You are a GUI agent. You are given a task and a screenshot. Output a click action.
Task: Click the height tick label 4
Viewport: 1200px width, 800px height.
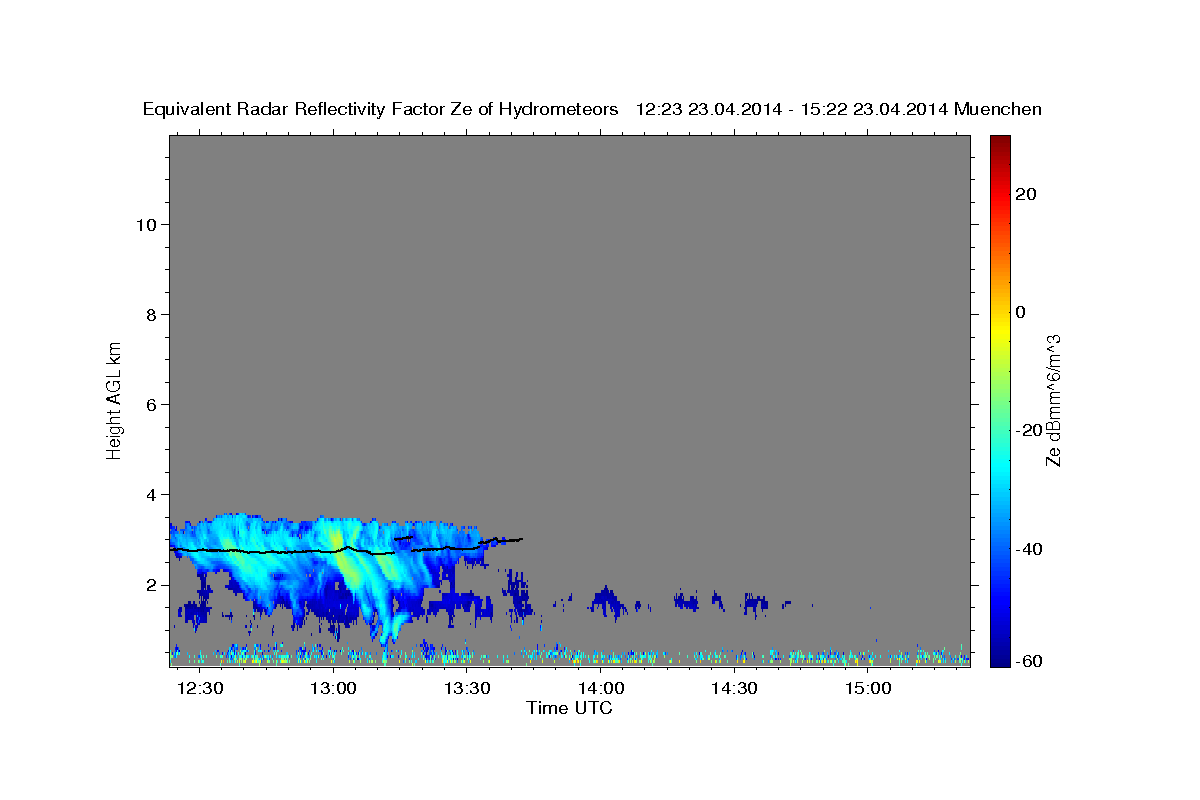coord(151,494)
